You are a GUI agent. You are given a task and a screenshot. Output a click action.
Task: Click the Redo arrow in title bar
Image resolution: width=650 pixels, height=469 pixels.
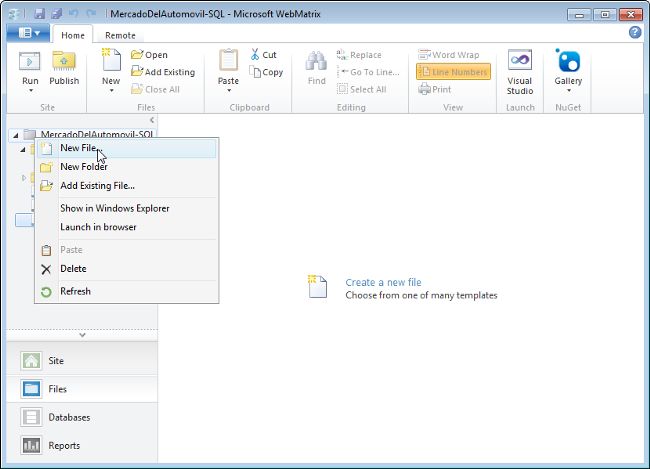(91, 14)
